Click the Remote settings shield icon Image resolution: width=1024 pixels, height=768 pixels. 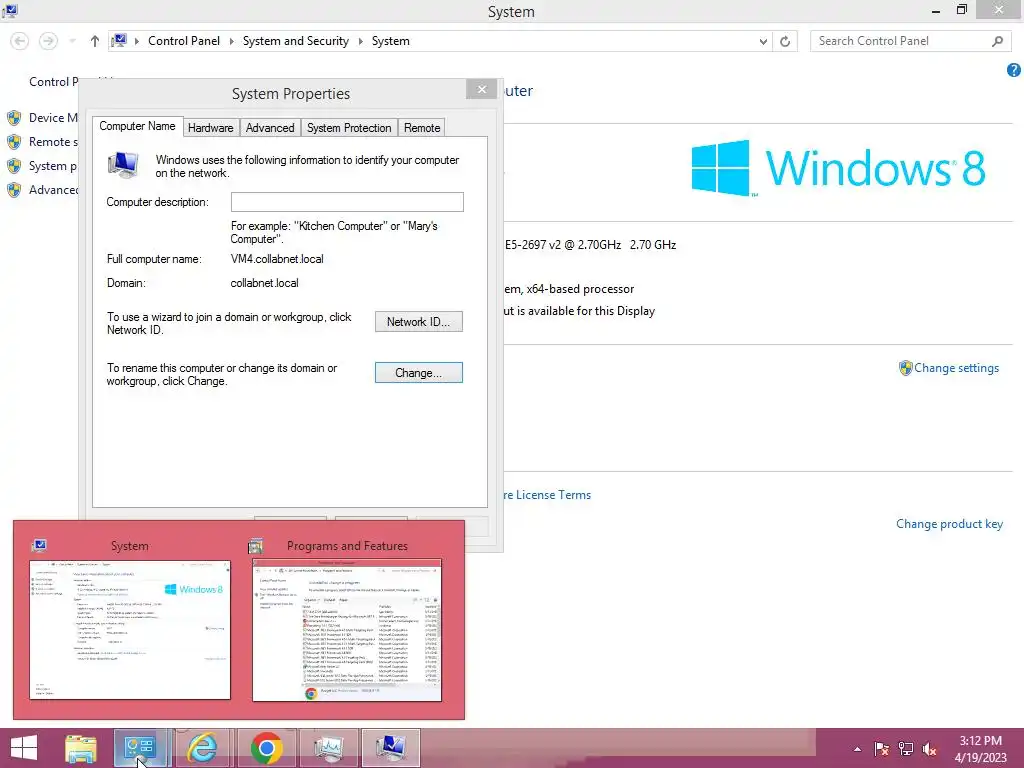14,142
